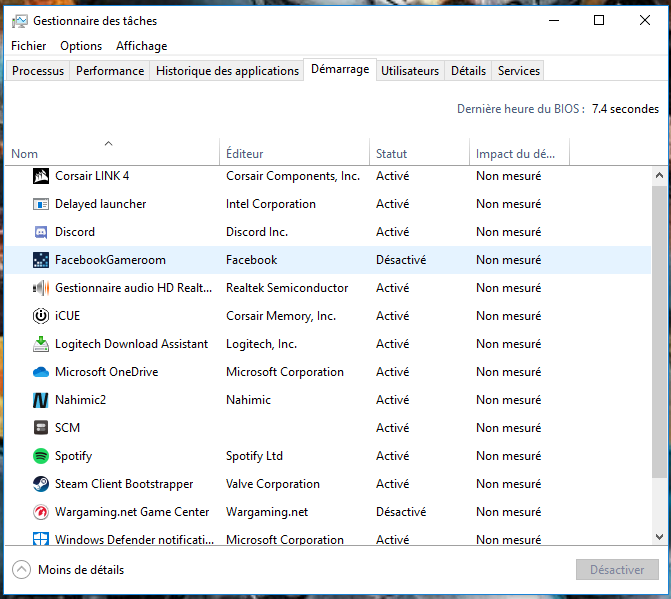Select the Corsair LINK 4 row name

pos(92,176)
